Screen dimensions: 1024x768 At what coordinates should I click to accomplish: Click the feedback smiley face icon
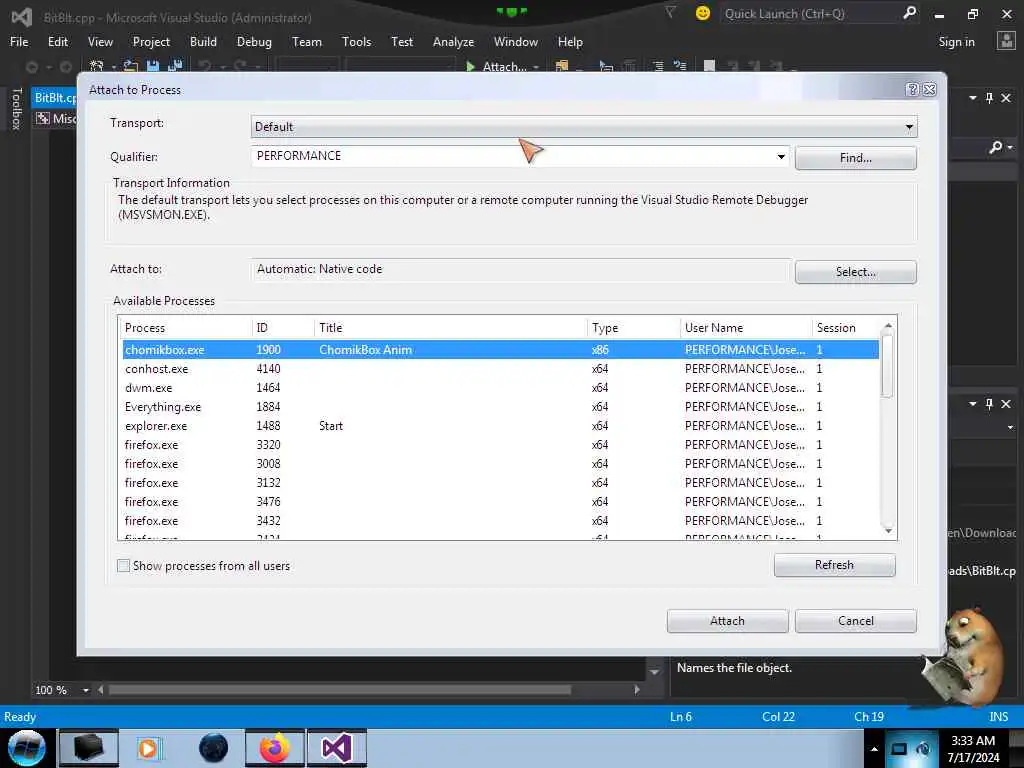click(703, 13)
